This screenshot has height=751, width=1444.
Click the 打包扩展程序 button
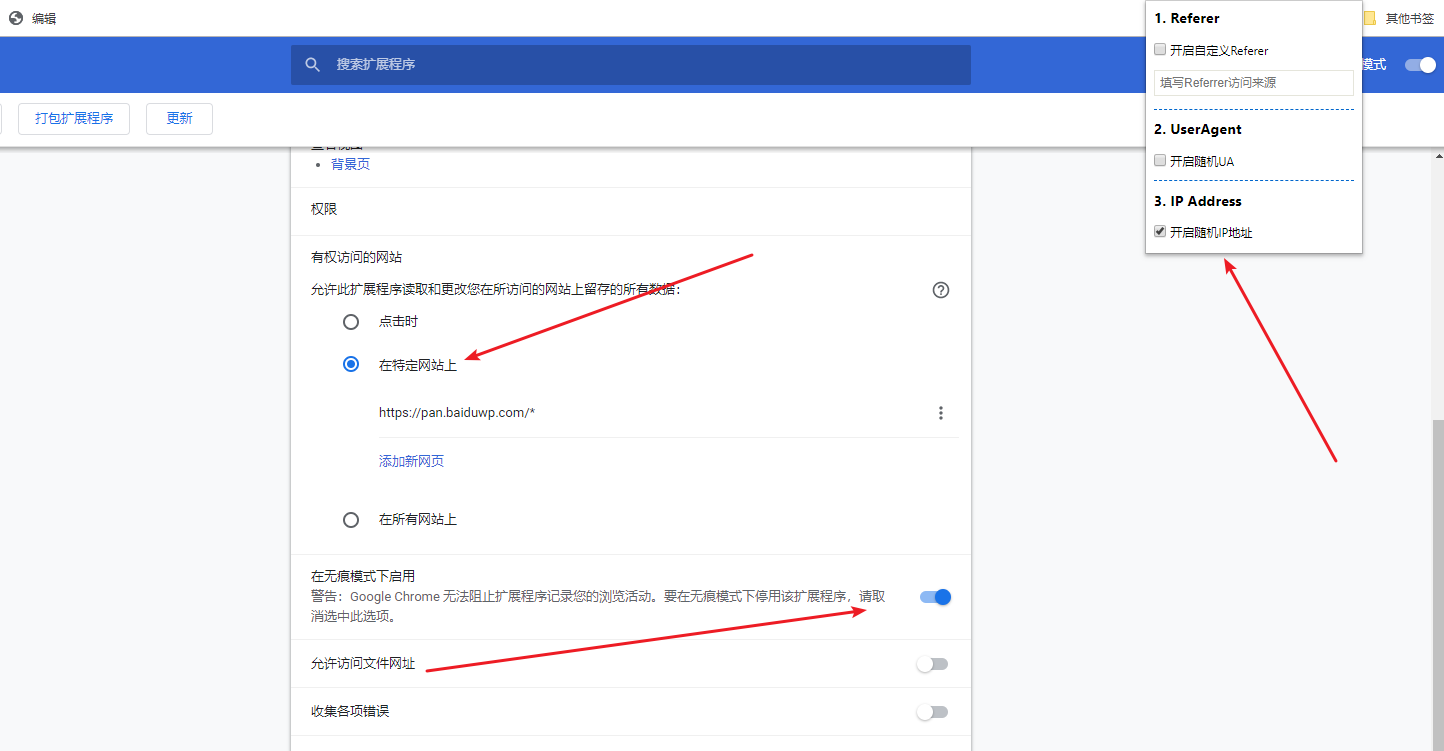click(74, 118)
